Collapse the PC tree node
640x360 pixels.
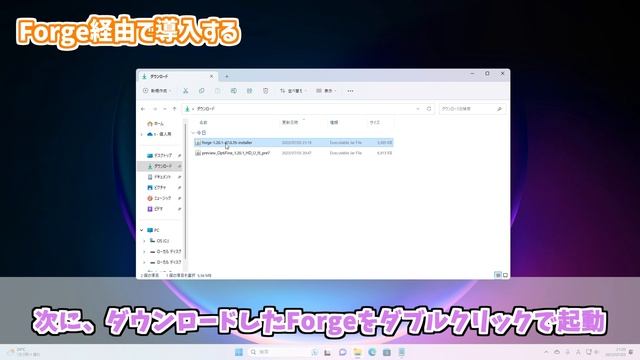click(142, 230)
